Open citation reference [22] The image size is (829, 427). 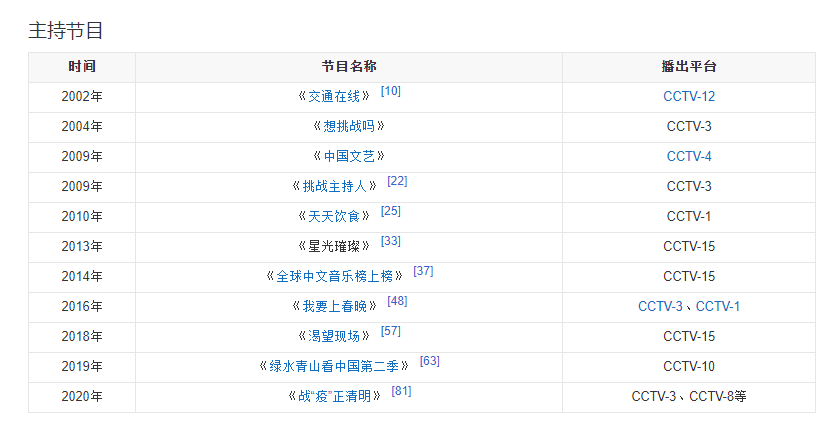[x=397, y=181]
